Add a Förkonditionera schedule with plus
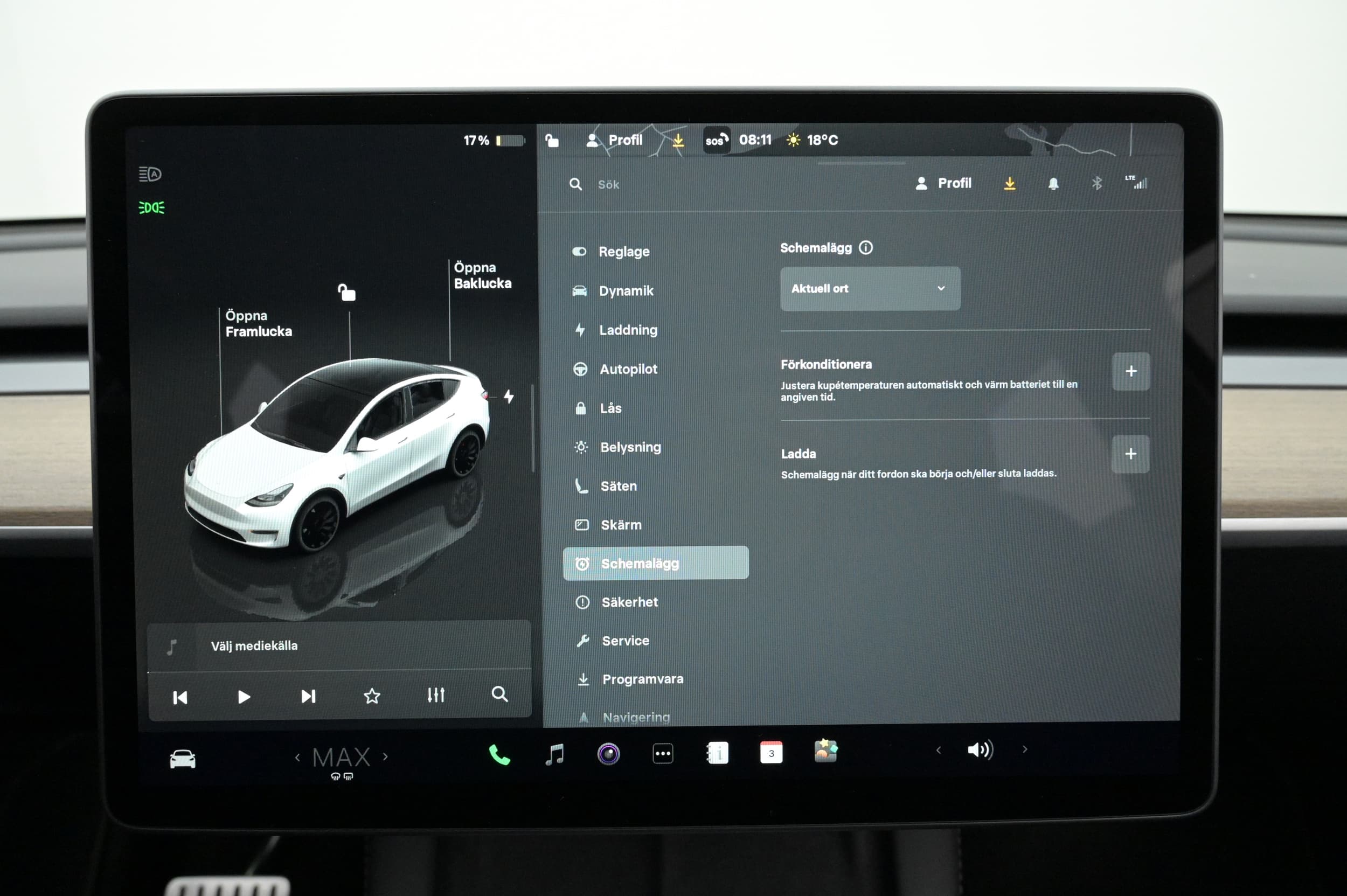The width and height of the screenshot is (1347, 896). click(1130, 371)
